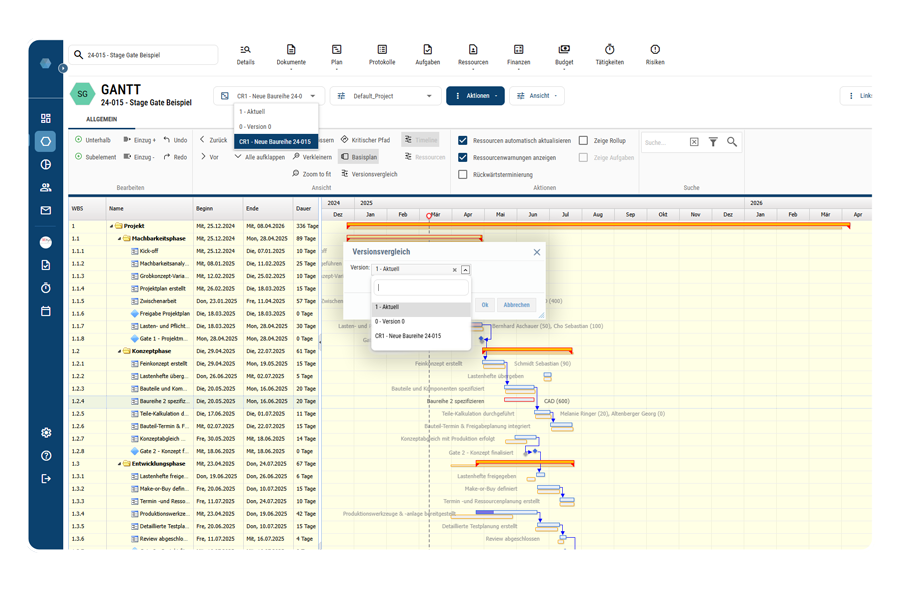Click the filter funnel icon beside search
The height and width of the screenshot is (592, 900).
[713, 142]
